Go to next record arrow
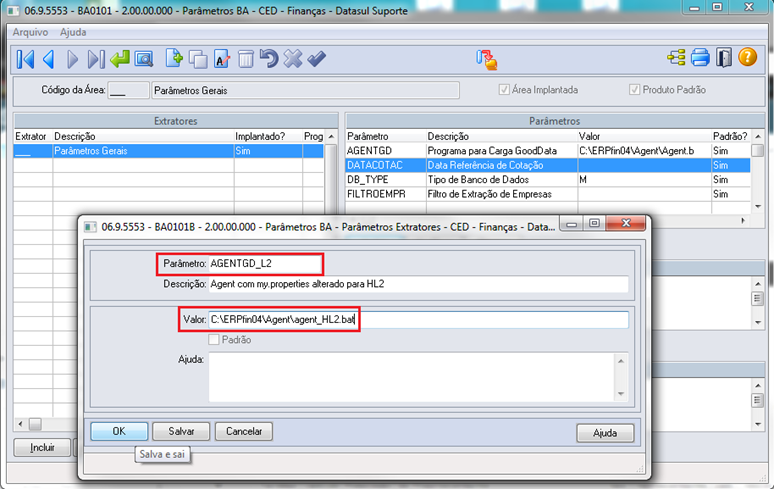This screenshot has height=489, width=774. click(72, 59)
